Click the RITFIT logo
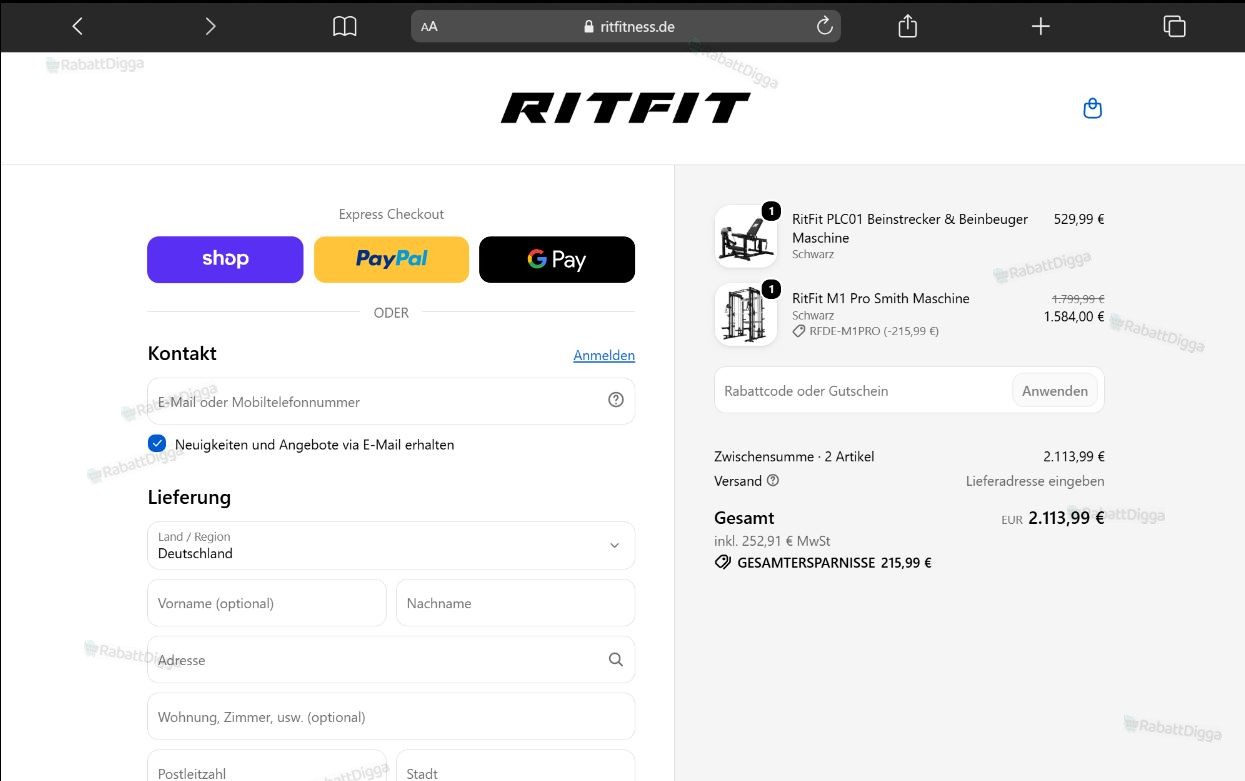 (625, 108)
